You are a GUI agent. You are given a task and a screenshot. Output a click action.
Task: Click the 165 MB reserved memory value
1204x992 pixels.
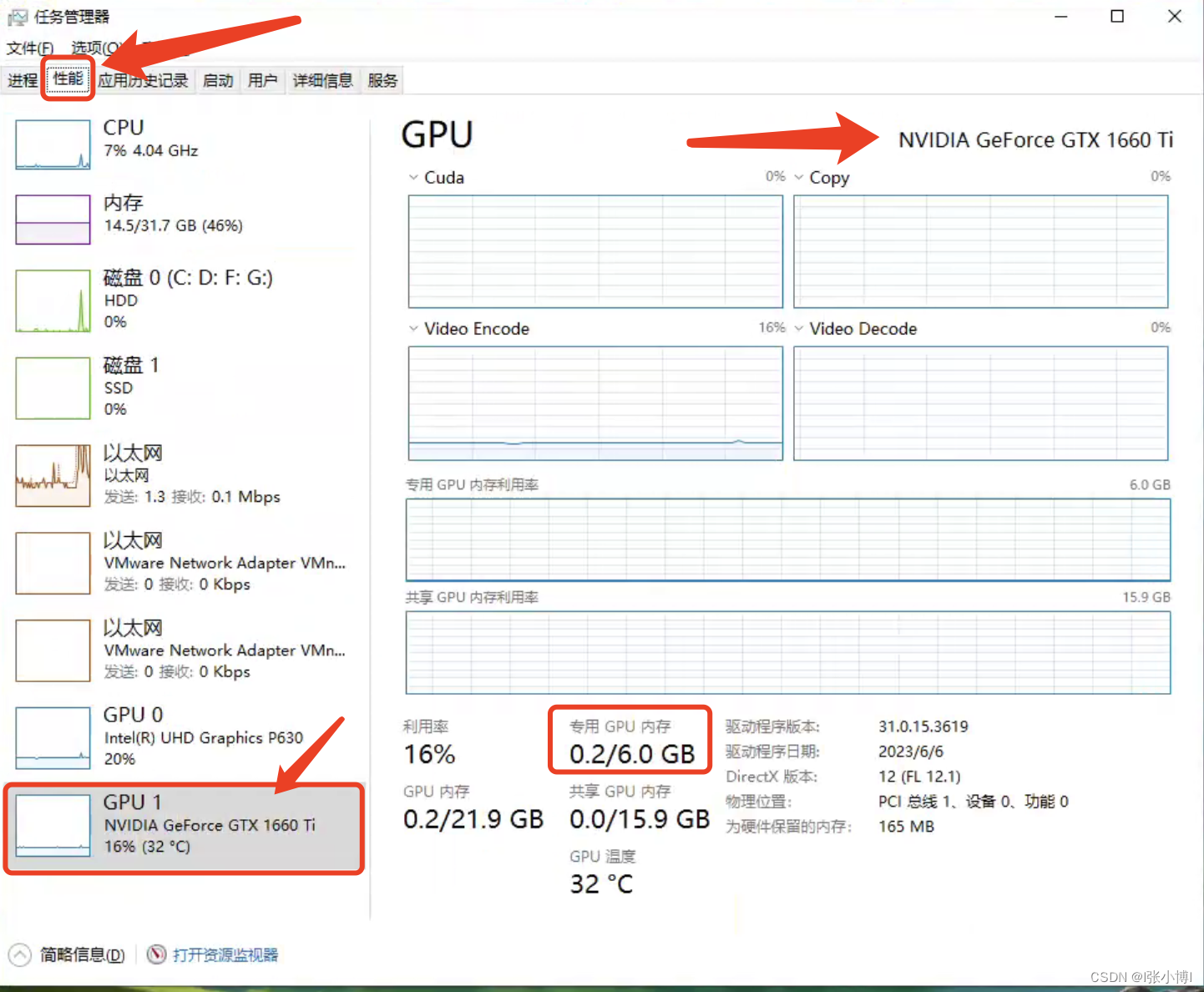[906, 827]
